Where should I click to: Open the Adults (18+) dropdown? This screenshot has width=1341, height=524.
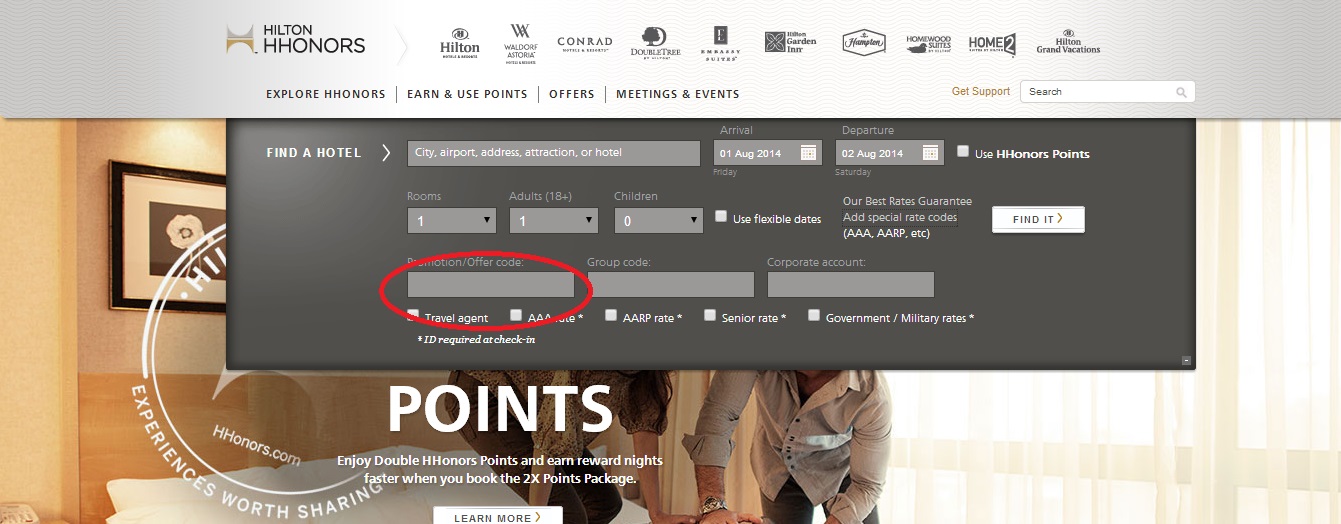[553, 220]
